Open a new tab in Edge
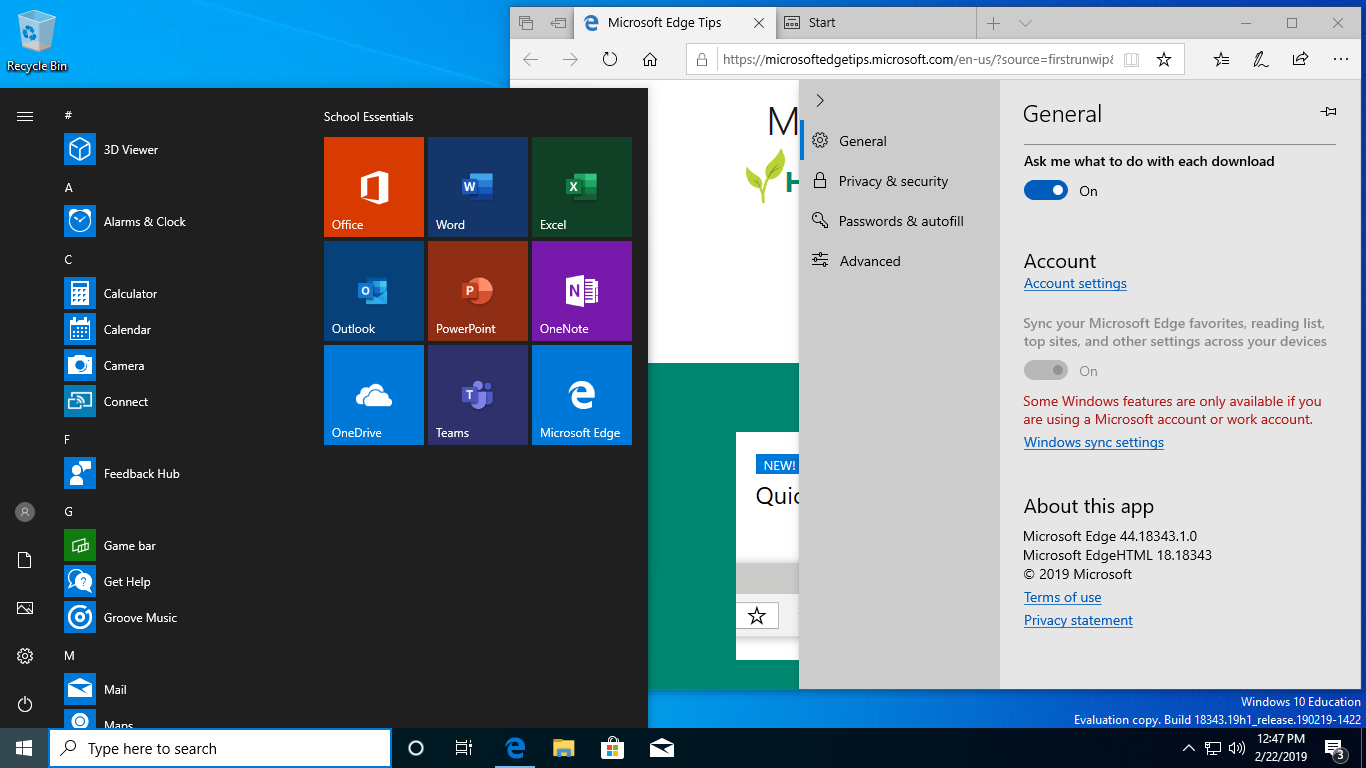This screenshot has height=768, width=1366. 993,23
